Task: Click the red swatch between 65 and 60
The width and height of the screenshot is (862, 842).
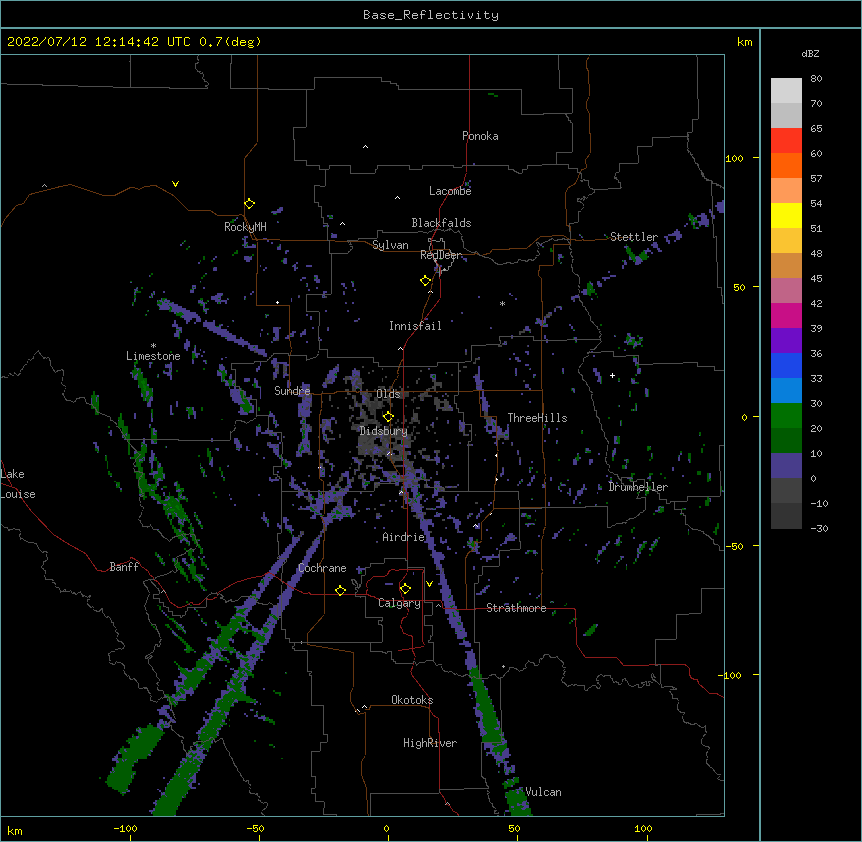Action: 786,141
